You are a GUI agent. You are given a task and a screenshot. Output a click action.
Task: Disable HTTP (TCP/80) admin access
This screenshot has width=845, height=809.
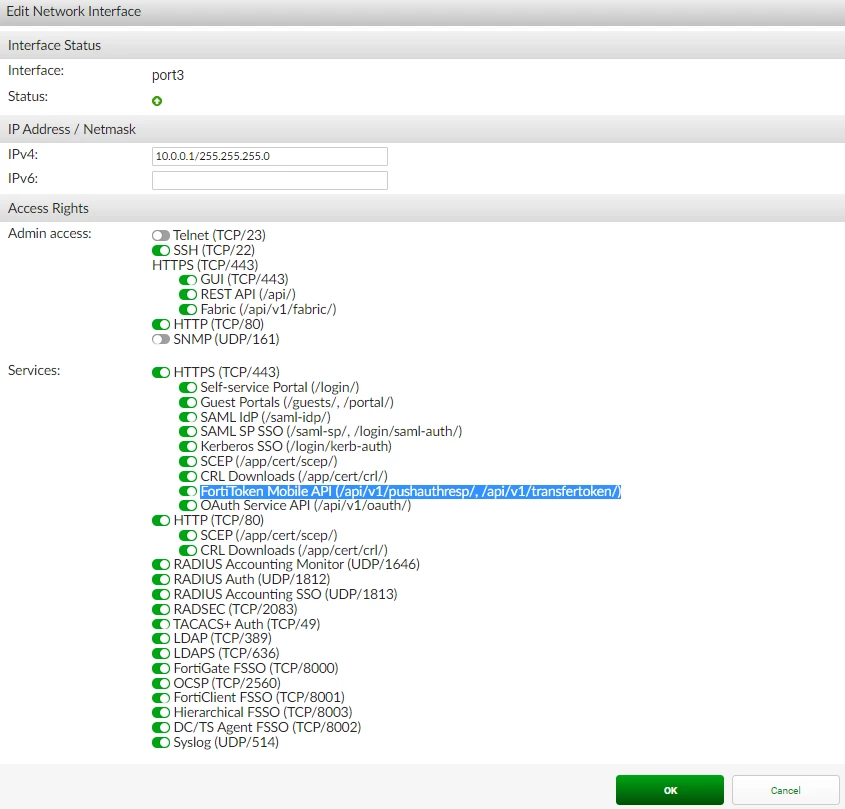[x=161, y=324]
